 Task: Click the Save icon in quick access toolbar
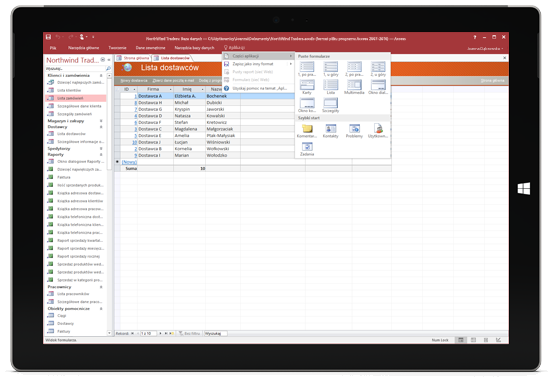pyautogui.click(x=48, y=37)
